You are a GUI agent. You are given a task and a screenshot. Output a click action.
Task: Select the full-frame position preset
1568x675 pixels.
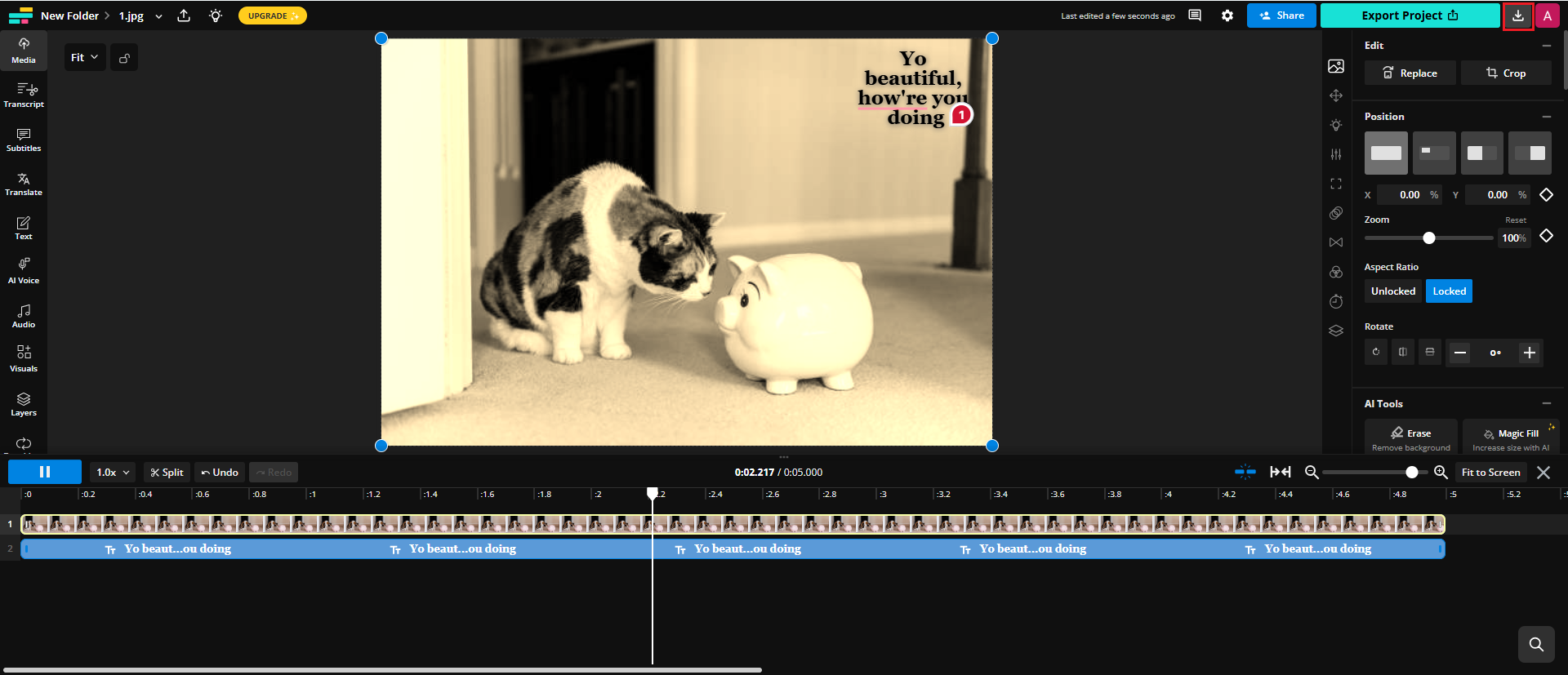click(1386, 153)
